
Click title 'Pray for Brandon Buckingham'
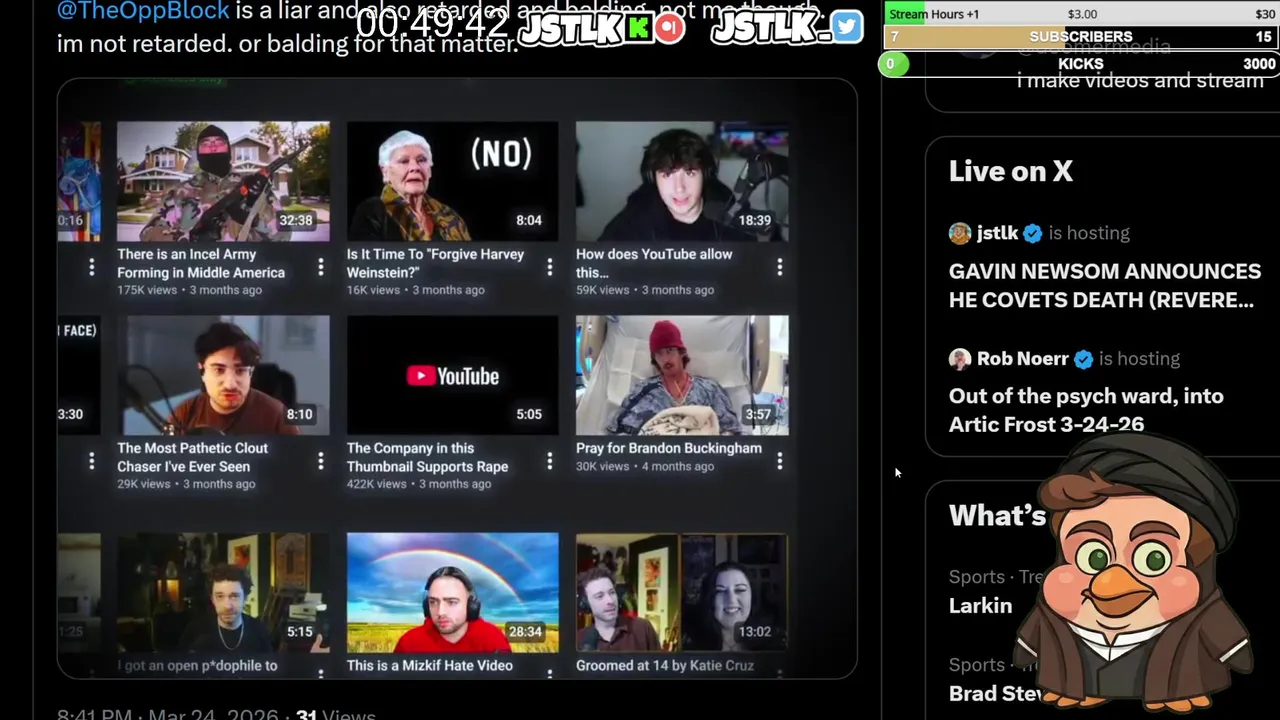tap(669, 448)
